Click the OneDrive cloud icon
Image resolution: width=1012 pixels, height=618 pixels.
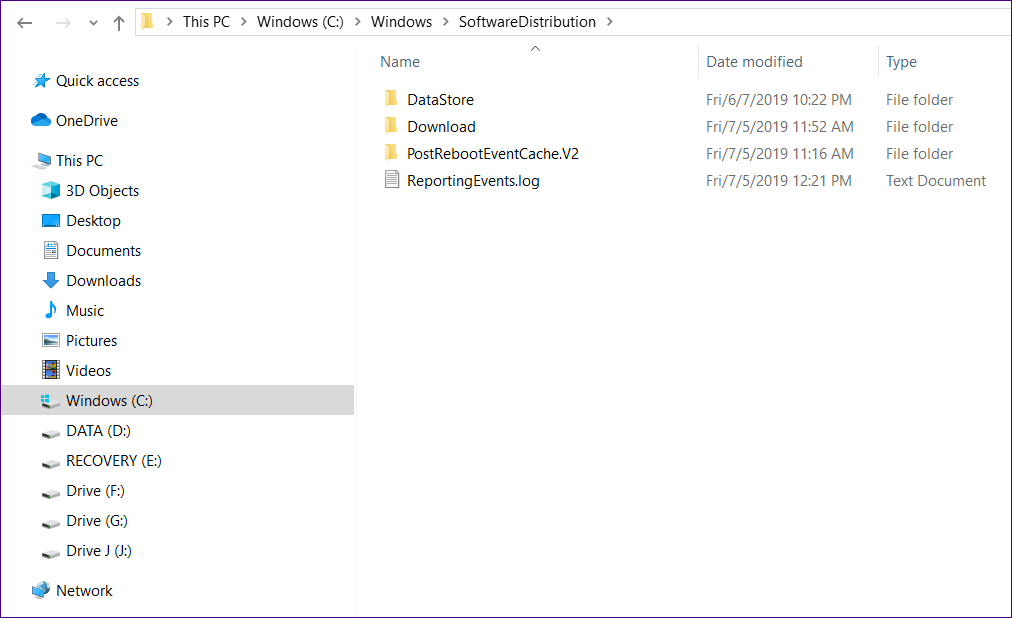click(x=41, y=120)
